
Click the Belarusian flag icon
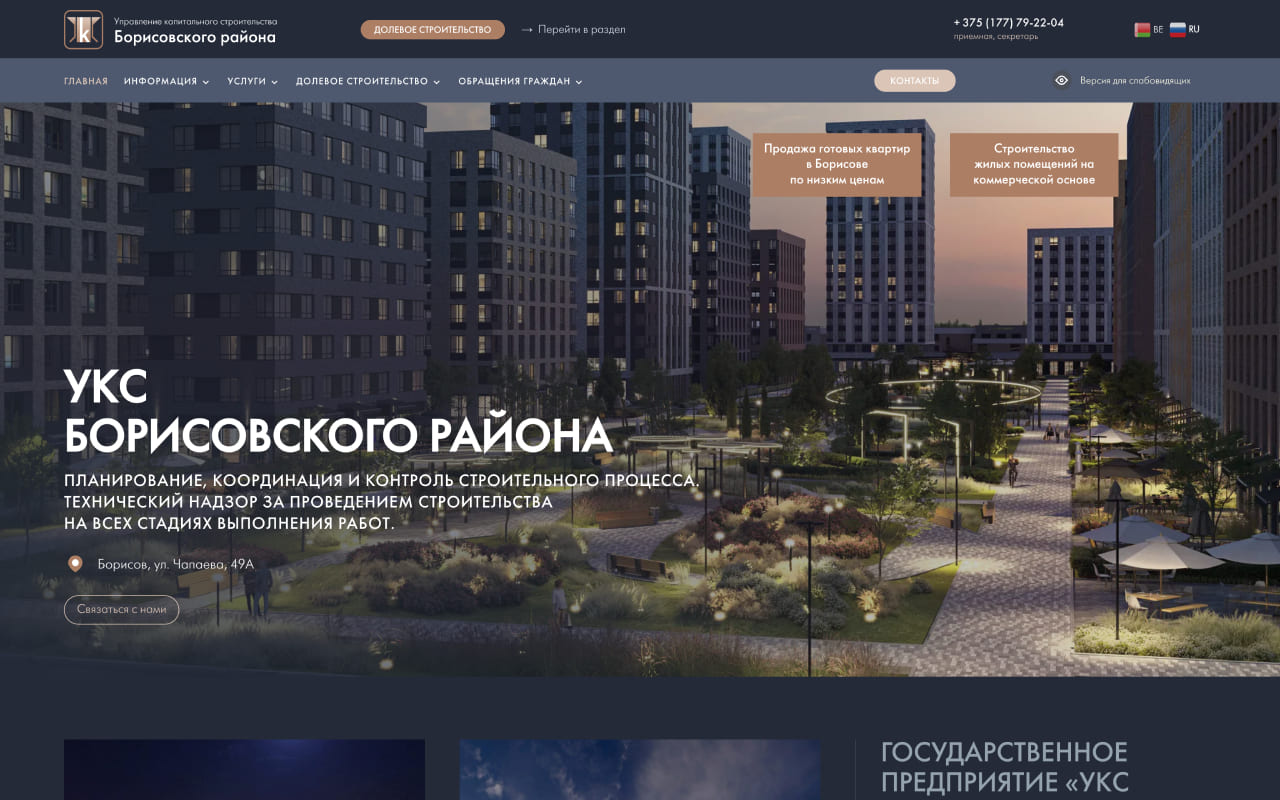1142,30
